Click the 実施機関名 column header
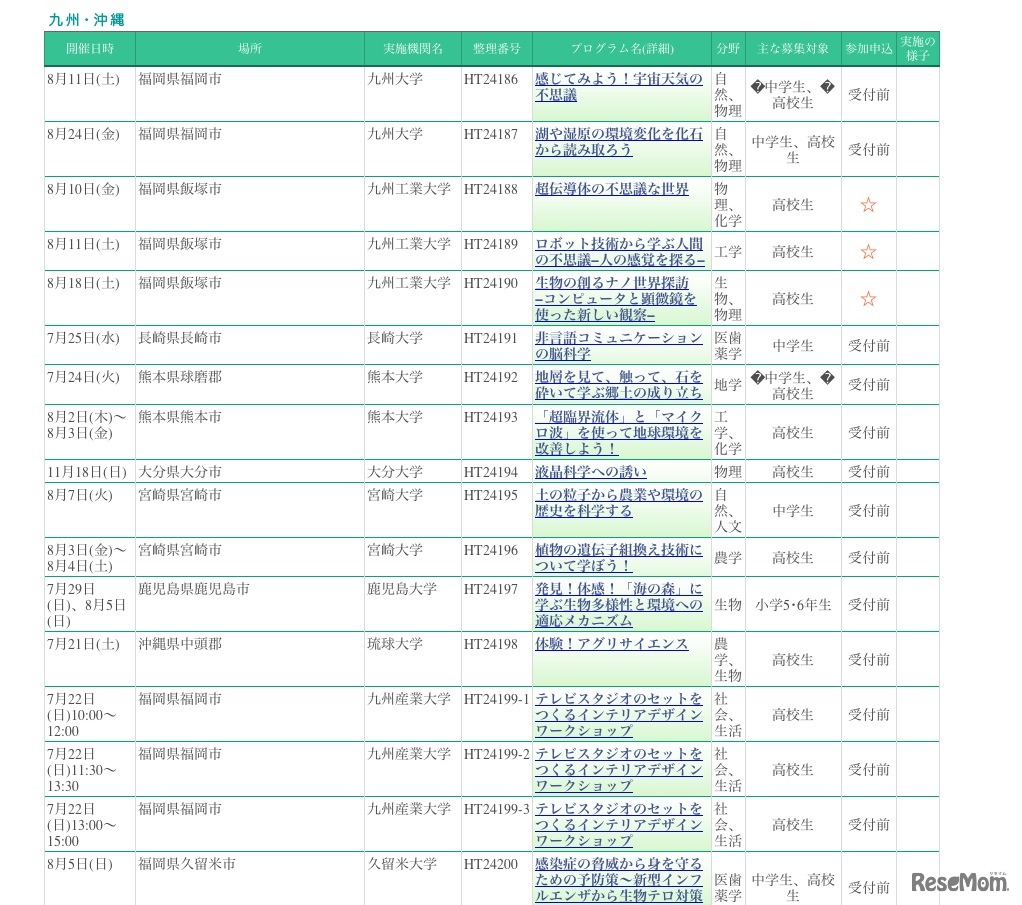1022x905 pixels. [413, 49]
